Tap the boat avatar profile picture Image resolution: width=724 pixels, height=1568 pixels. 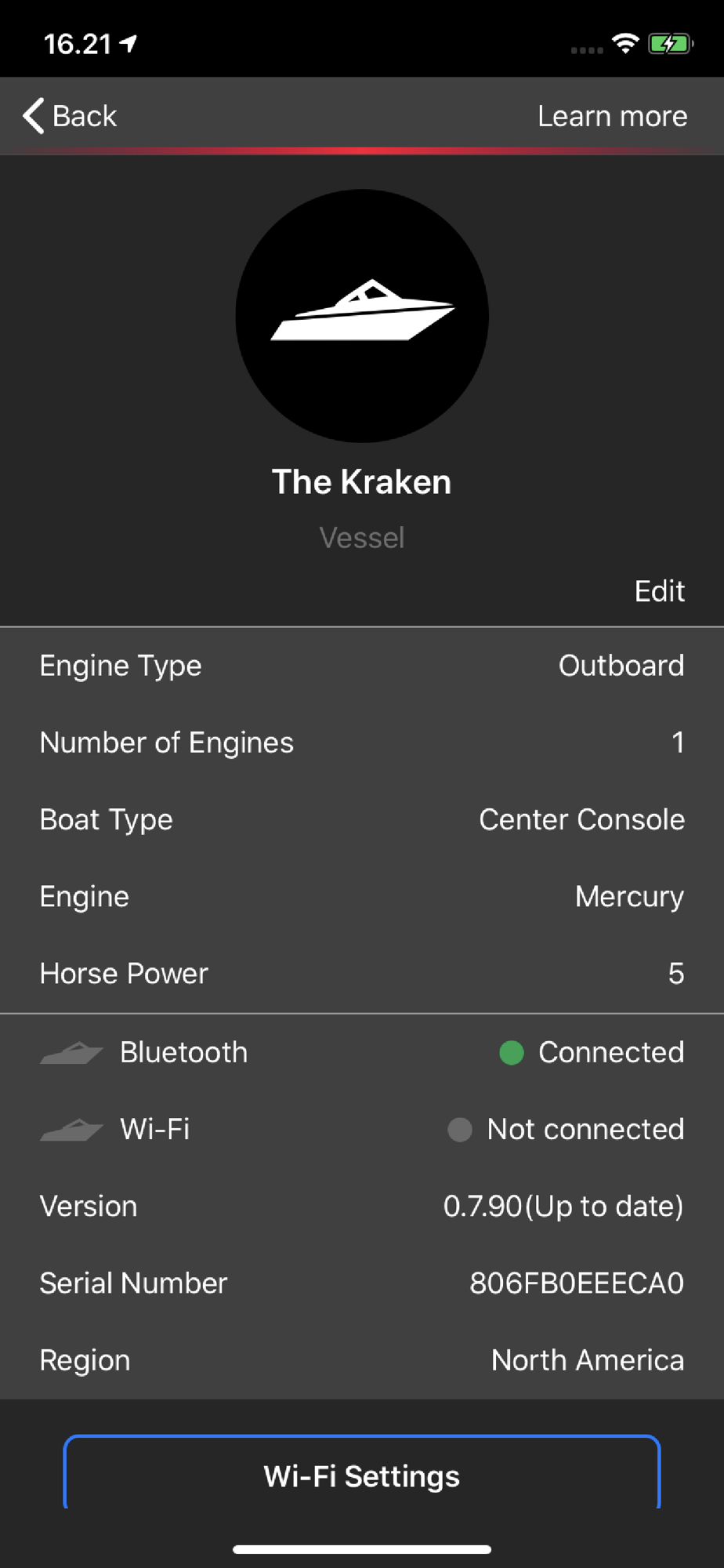[362, 315]
